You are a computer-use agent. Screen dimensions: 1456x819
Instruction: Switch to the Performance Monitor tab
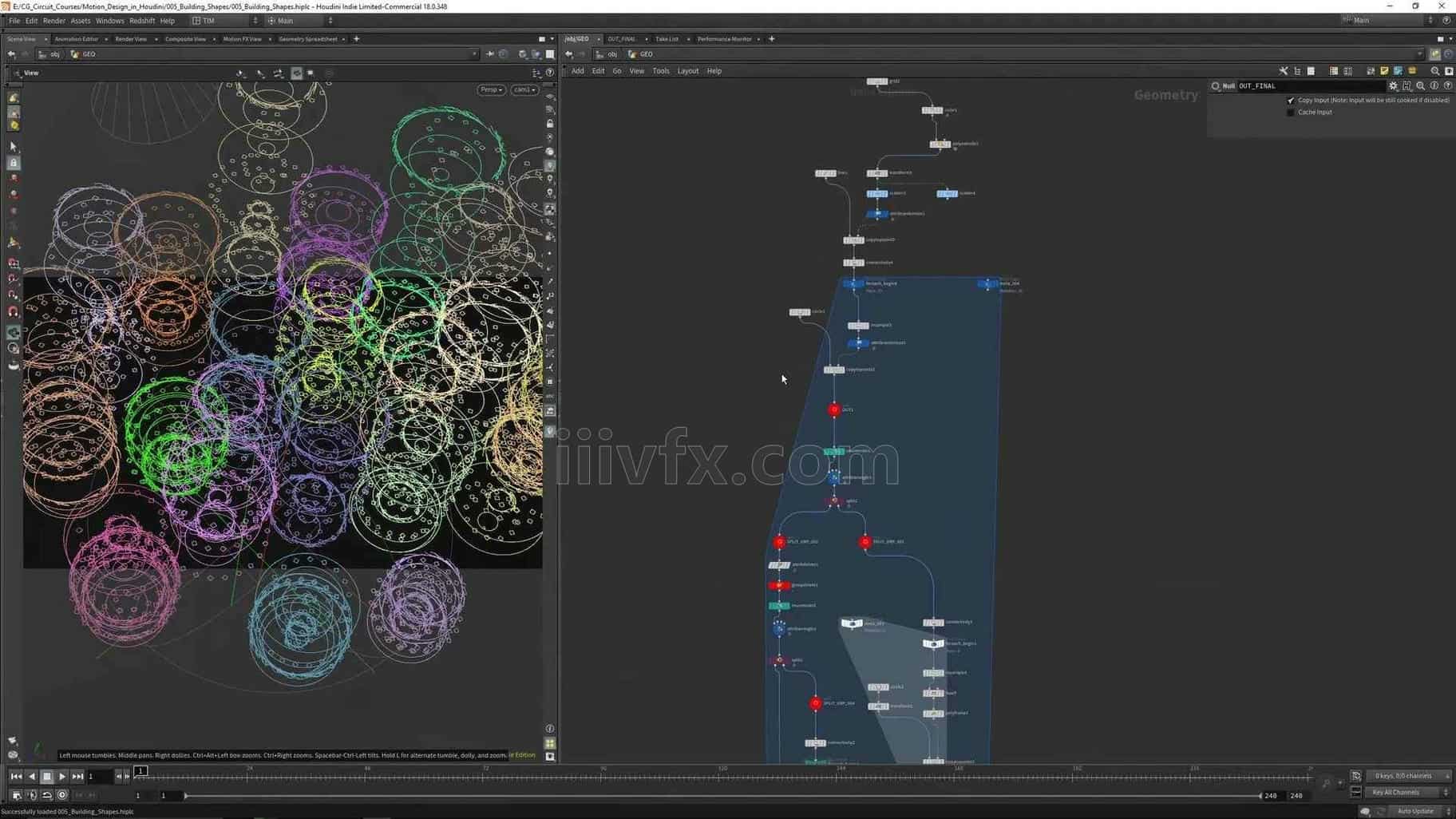pos(724,39)
